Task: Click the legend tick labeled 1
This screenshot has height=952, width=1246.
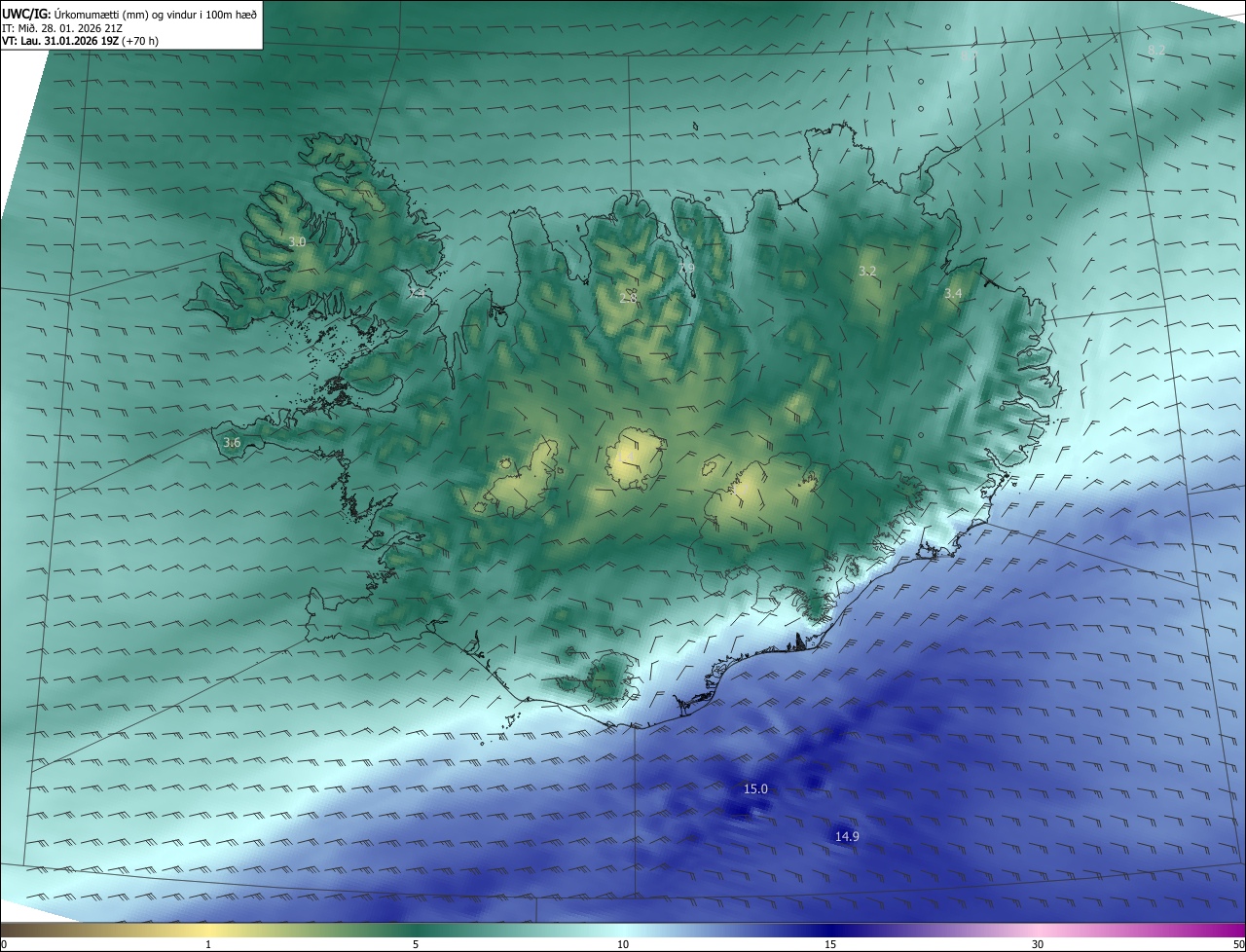Action: coord(208,944)
